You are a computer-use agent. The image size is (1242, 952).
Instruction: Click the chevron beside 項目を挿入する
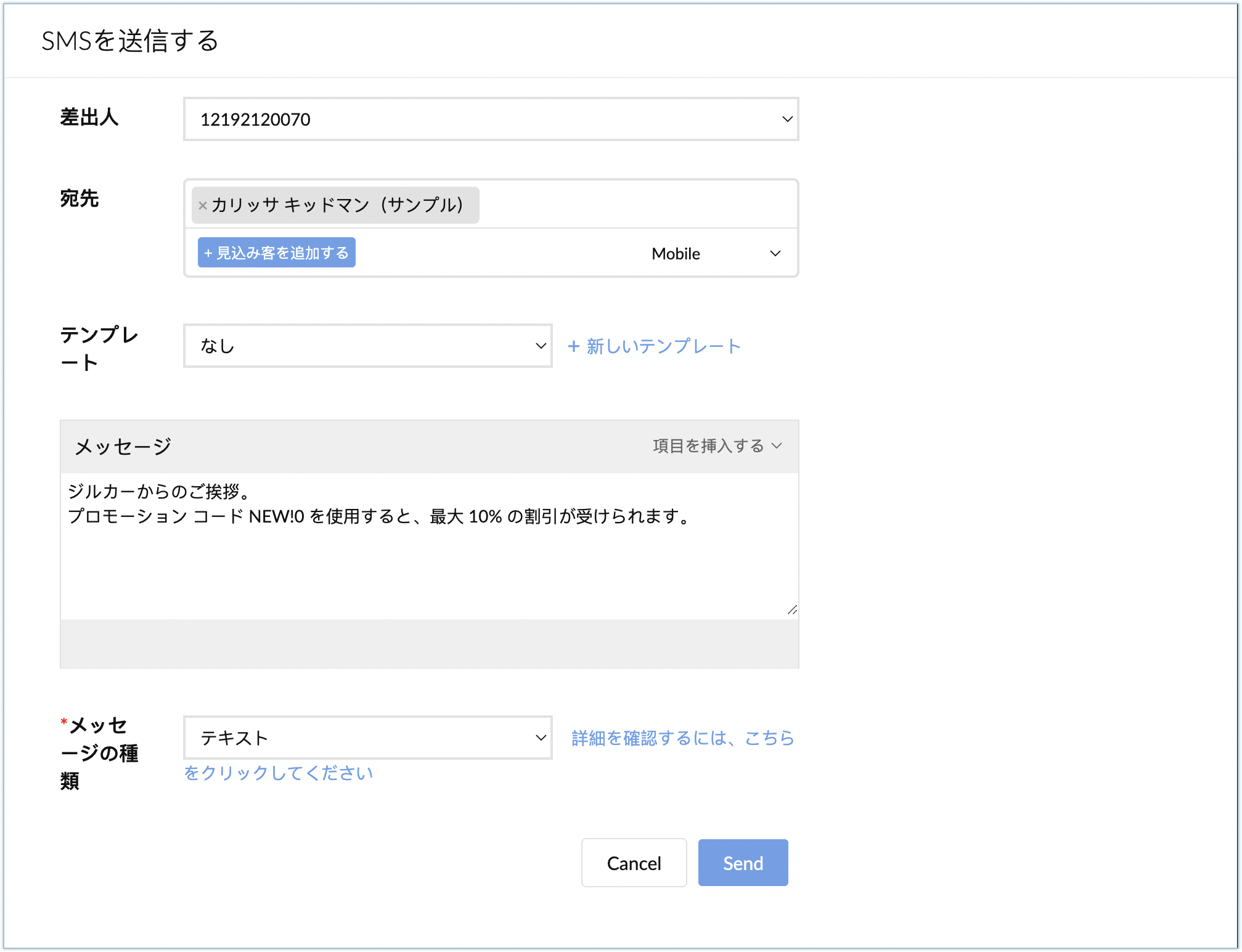coord(777,445)
